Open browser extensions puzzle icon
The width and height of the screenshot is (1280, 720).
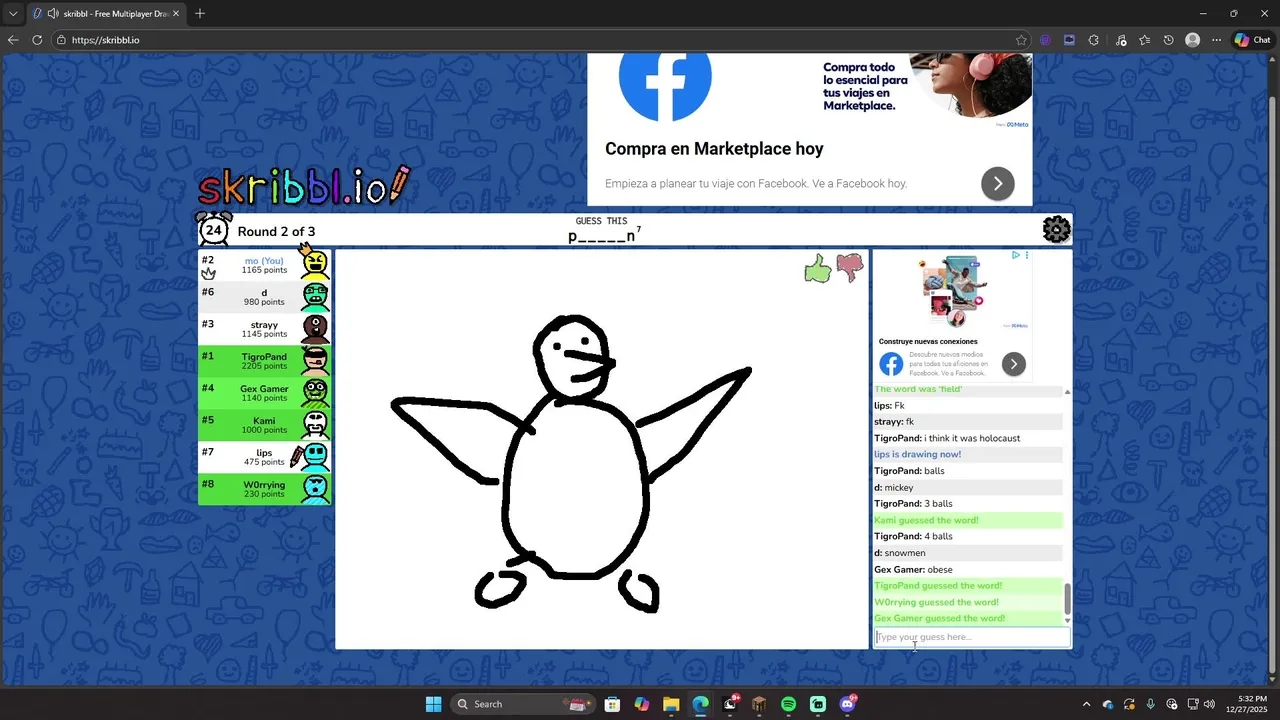point(1093,40)
